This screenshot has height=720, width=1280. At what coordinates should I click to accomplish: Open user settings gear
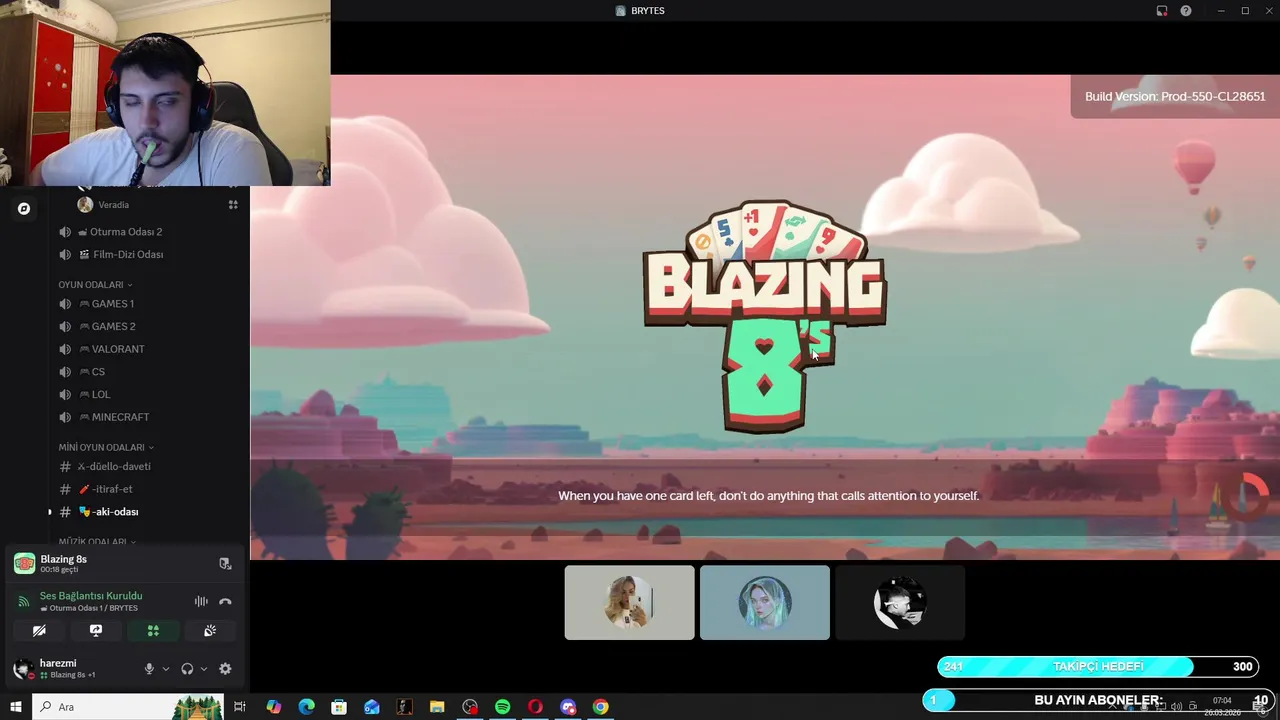point(225,669)
